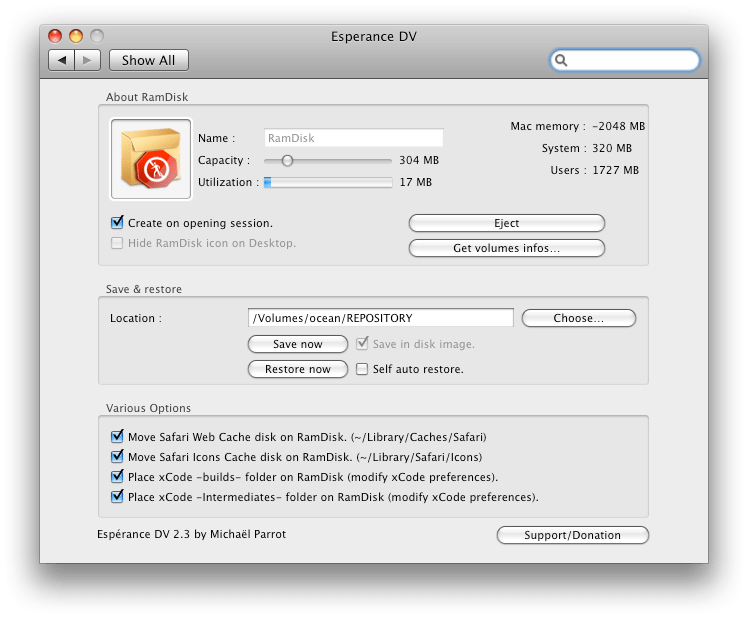
Task: Click the About RamDisk section heading
Action: pyautogui.click(x=147, y=97)
